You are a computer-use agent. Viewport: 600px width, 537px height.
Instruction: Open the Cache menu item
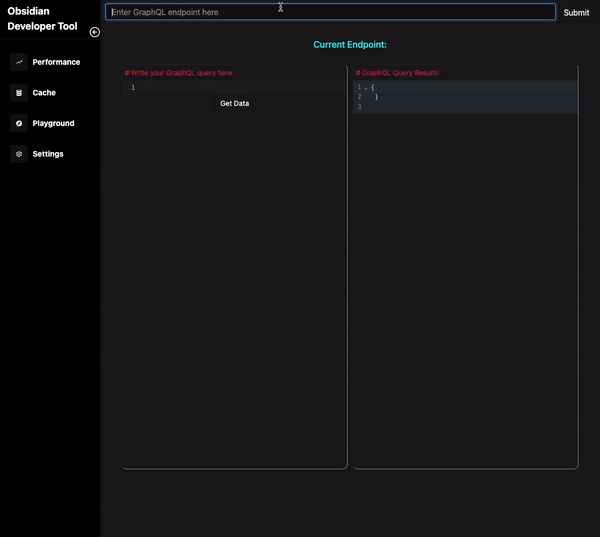pos(44,93)
